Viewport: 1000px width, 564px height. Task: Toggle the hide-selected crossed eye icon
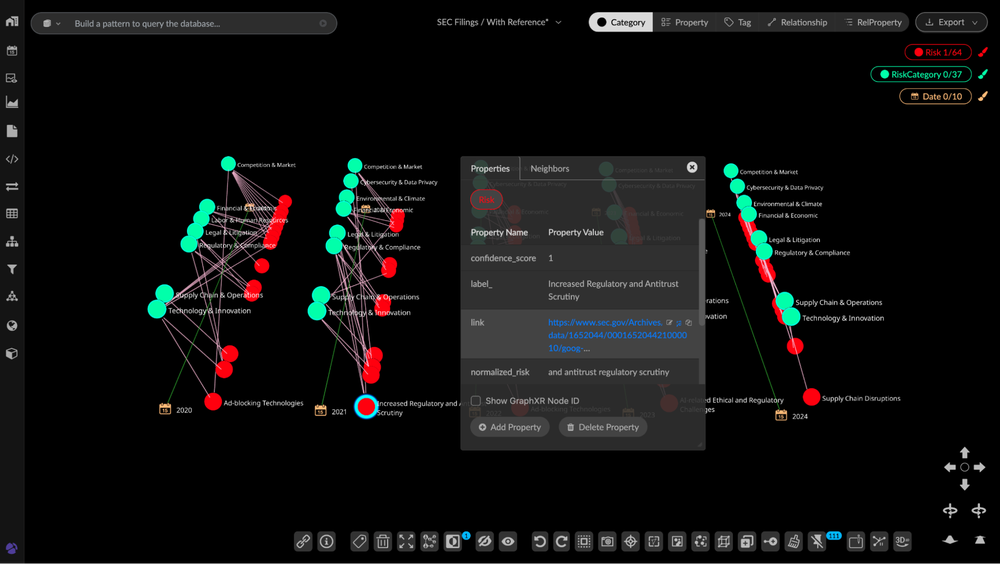coord(485,541)
